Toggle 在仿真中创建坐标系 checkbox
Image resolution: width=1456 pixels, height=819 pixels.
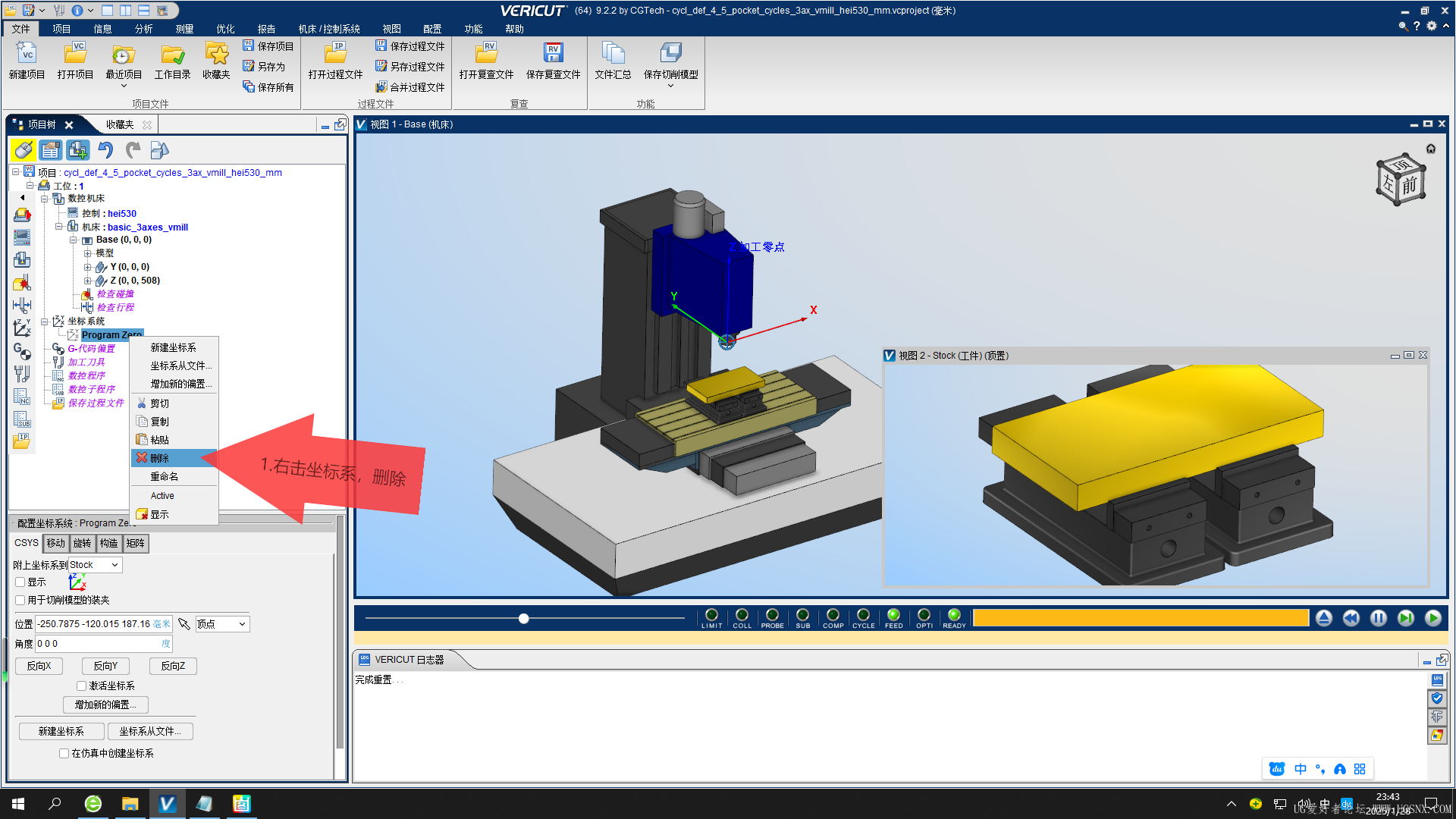(x=64, y=753)
